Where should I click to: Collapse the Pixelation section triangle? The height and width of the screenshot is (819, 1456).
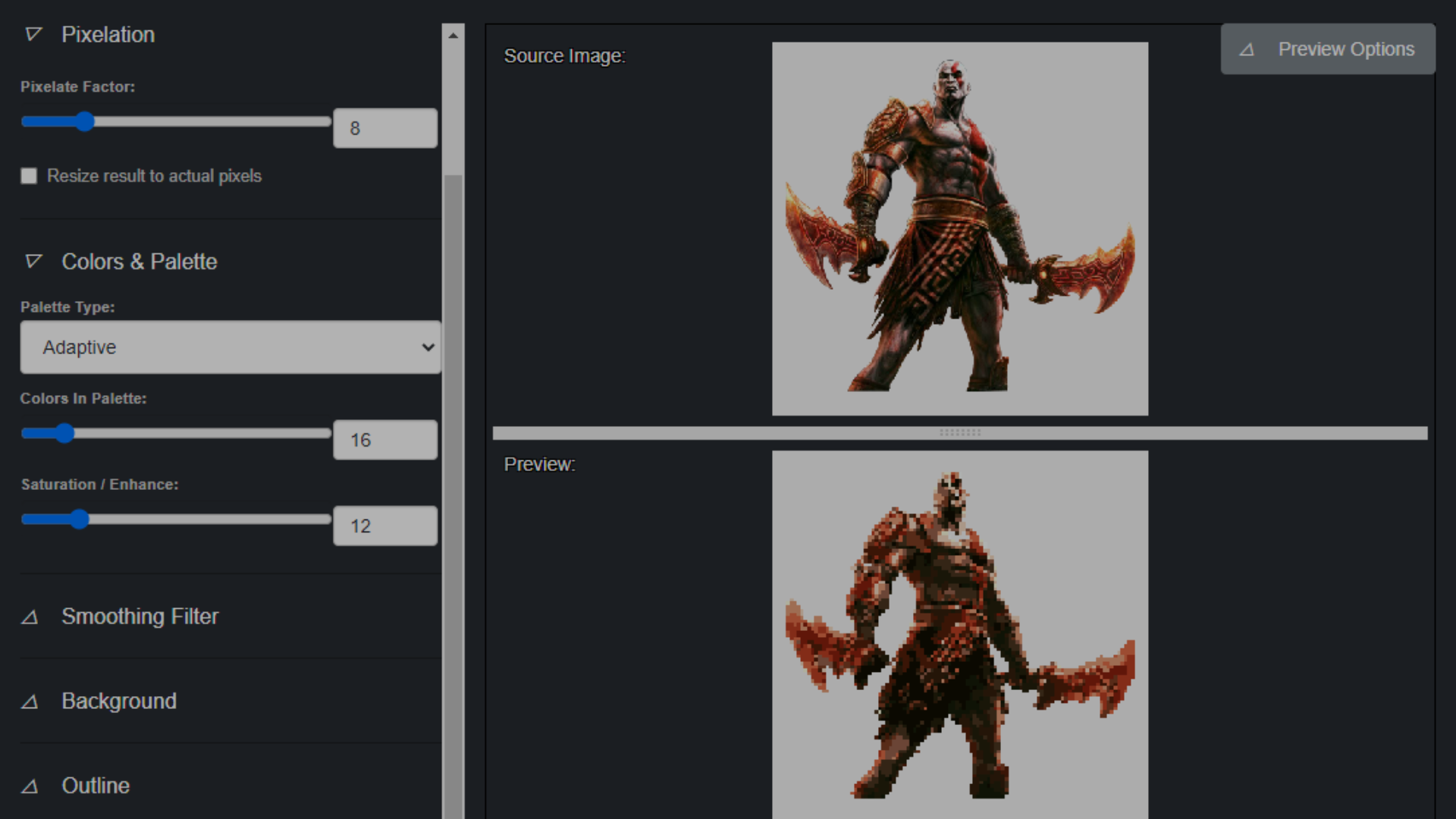coord(33,34)
